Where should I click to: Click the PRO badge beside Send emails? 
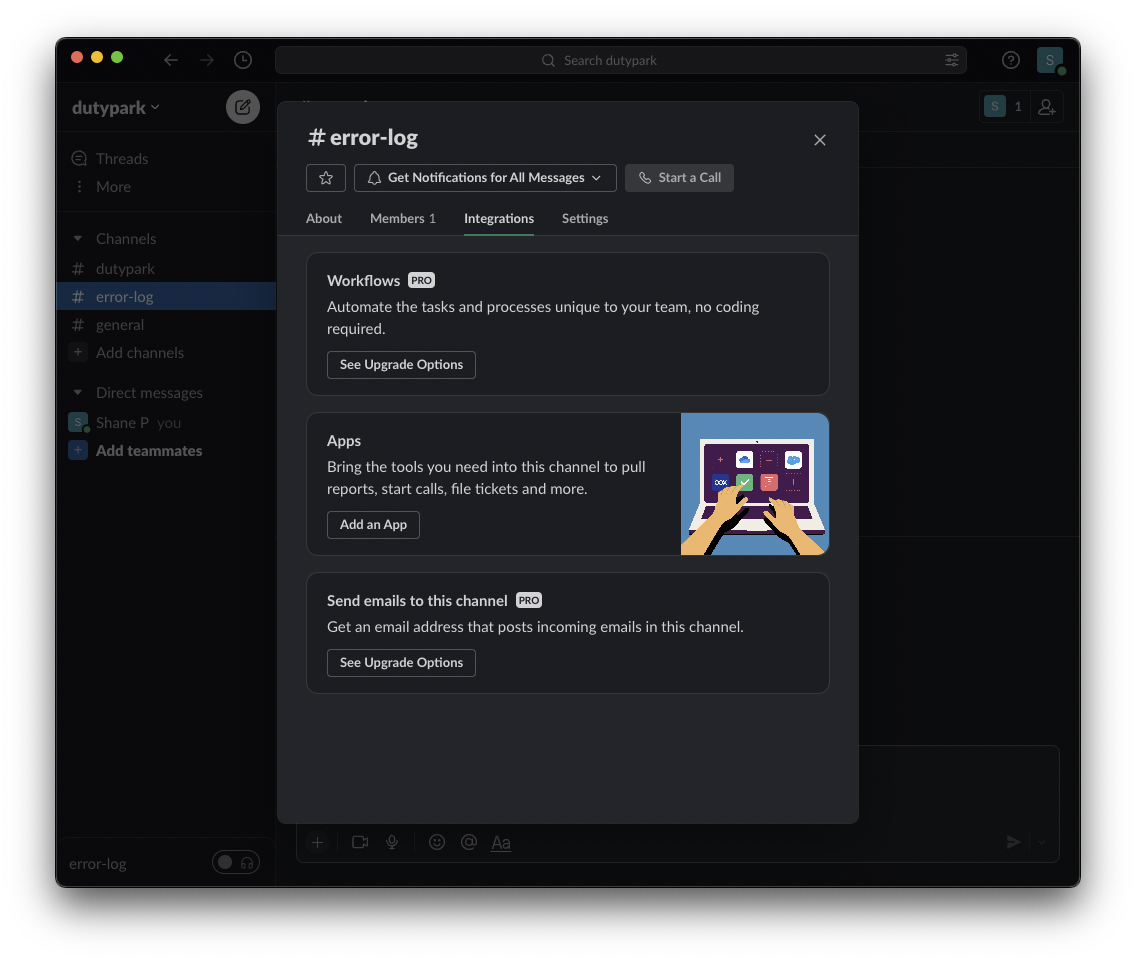[x=528, y=600]
